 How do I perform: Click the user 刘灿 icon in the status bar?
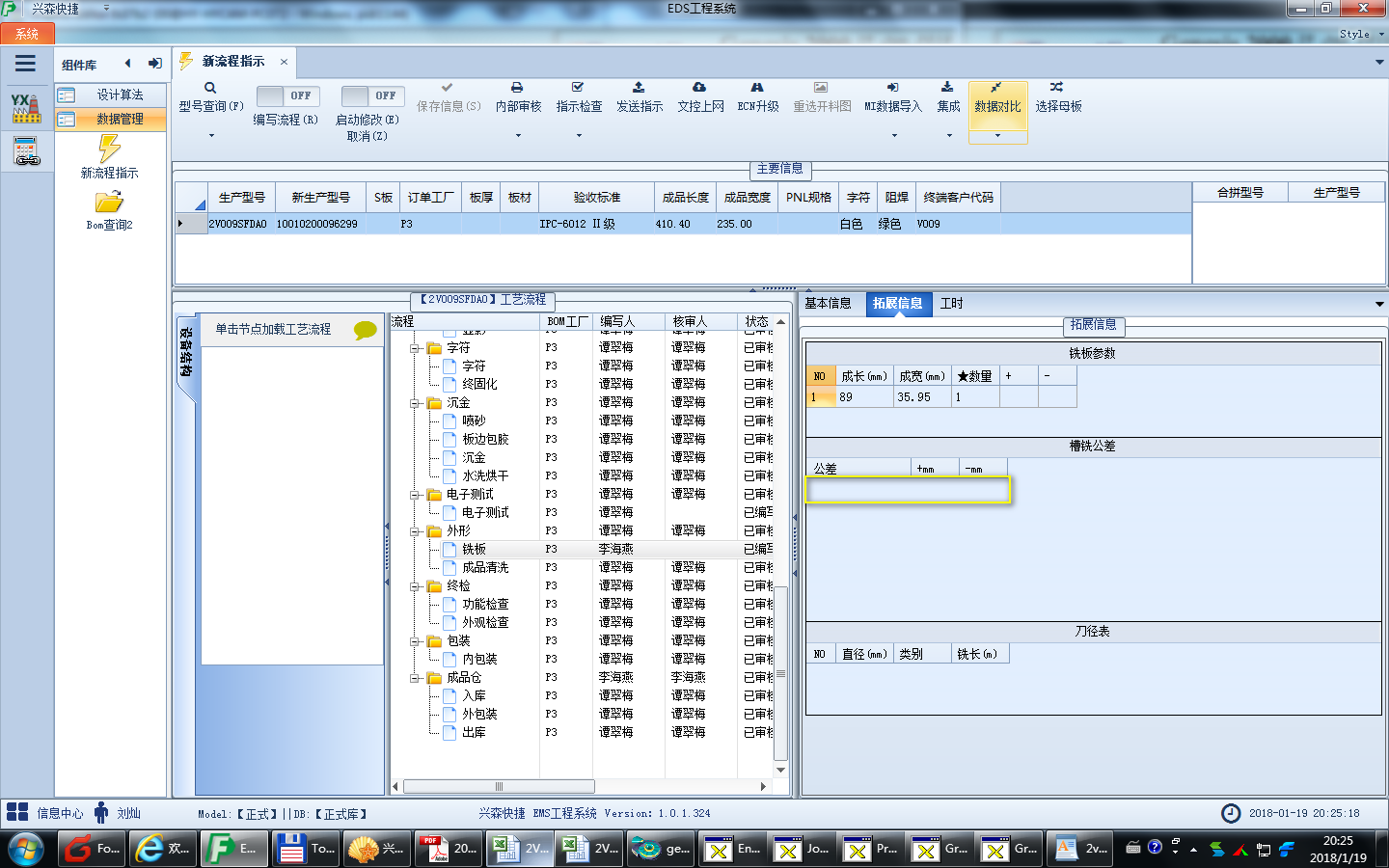pyautogui.click(x=101, y=812)
